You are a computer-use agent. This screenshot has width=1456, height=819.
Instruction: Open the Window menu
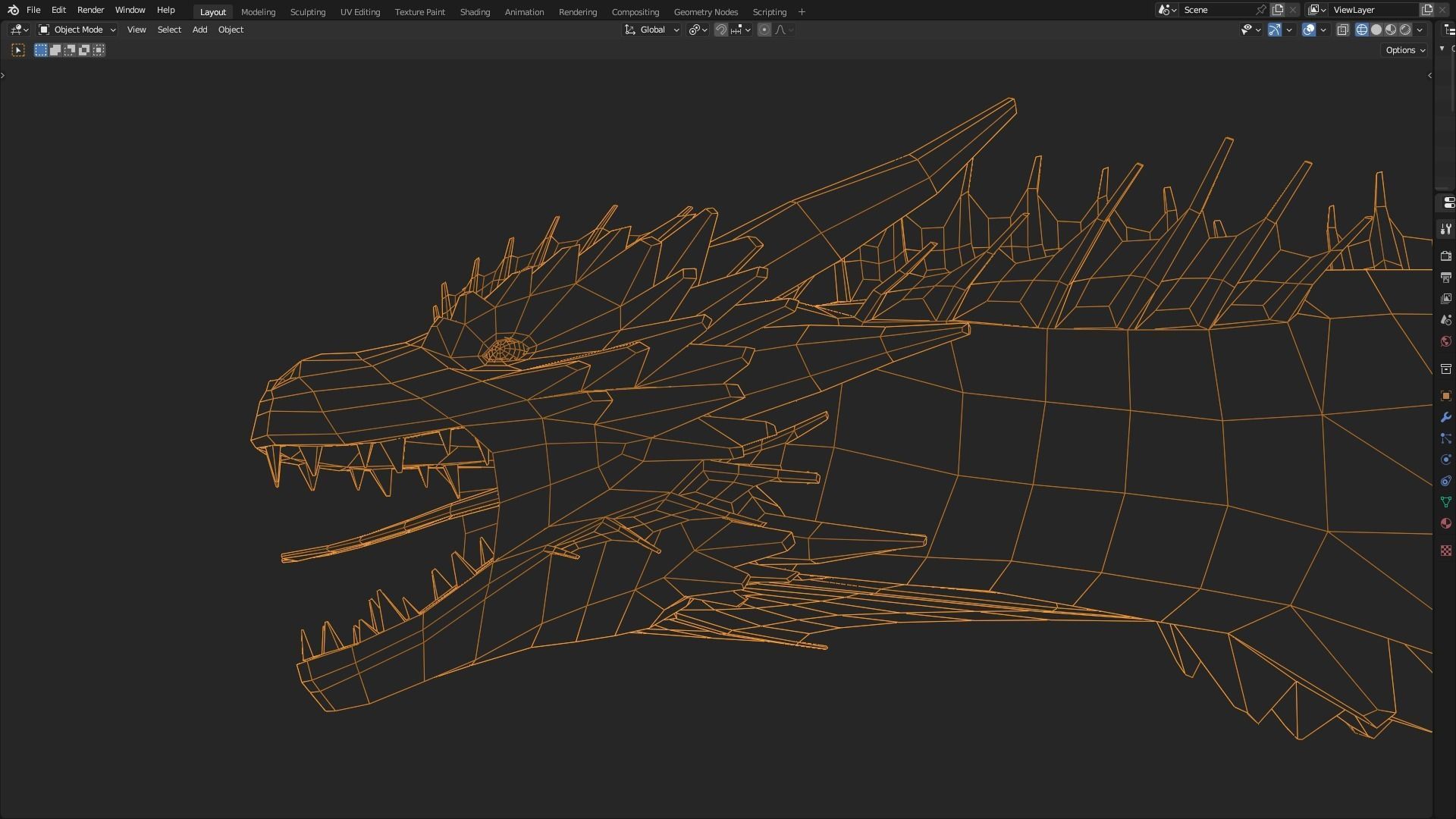[x=130, y=10]
